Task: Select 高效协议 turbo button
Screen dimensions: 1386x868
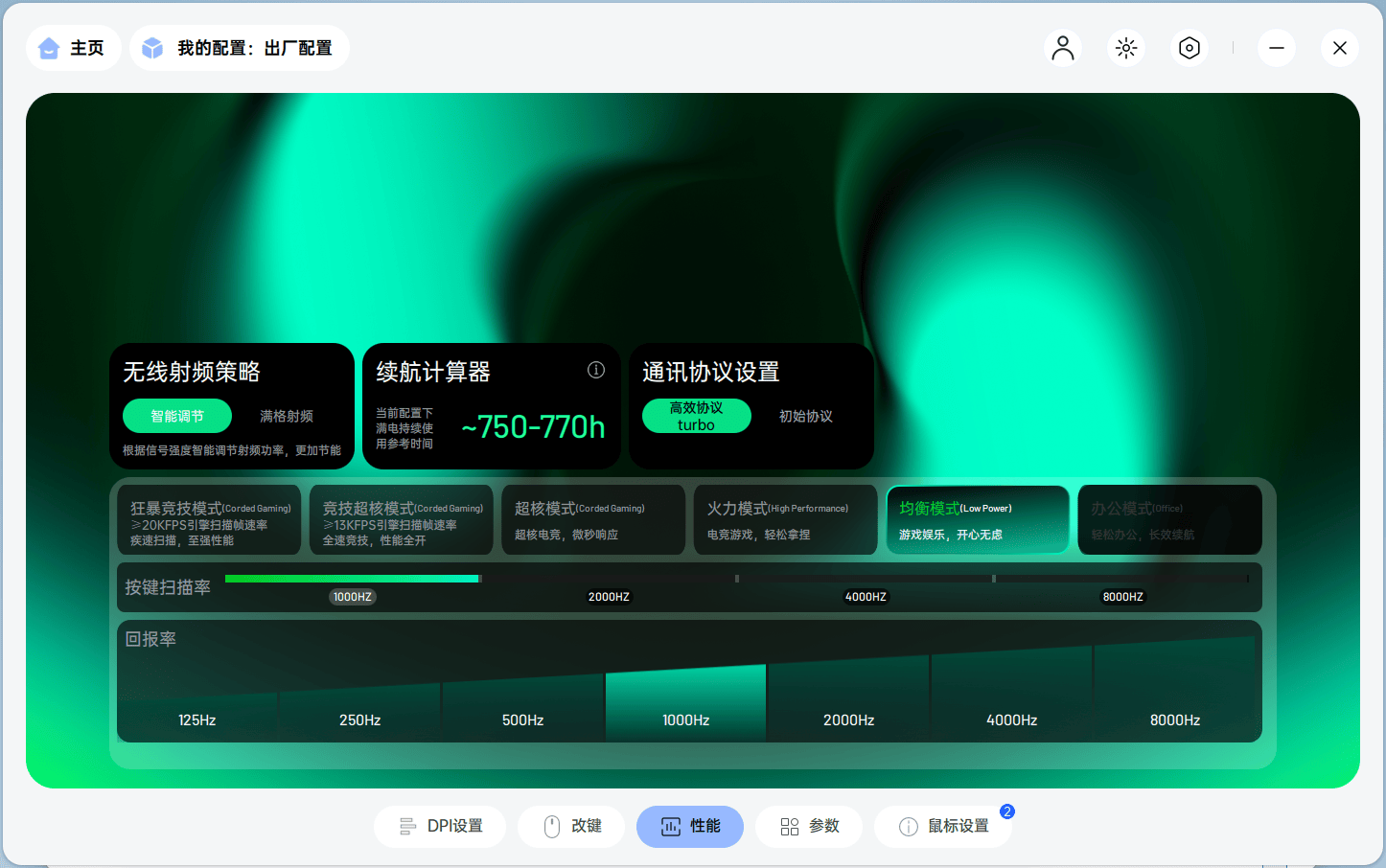Action: (x=696, y=416)
